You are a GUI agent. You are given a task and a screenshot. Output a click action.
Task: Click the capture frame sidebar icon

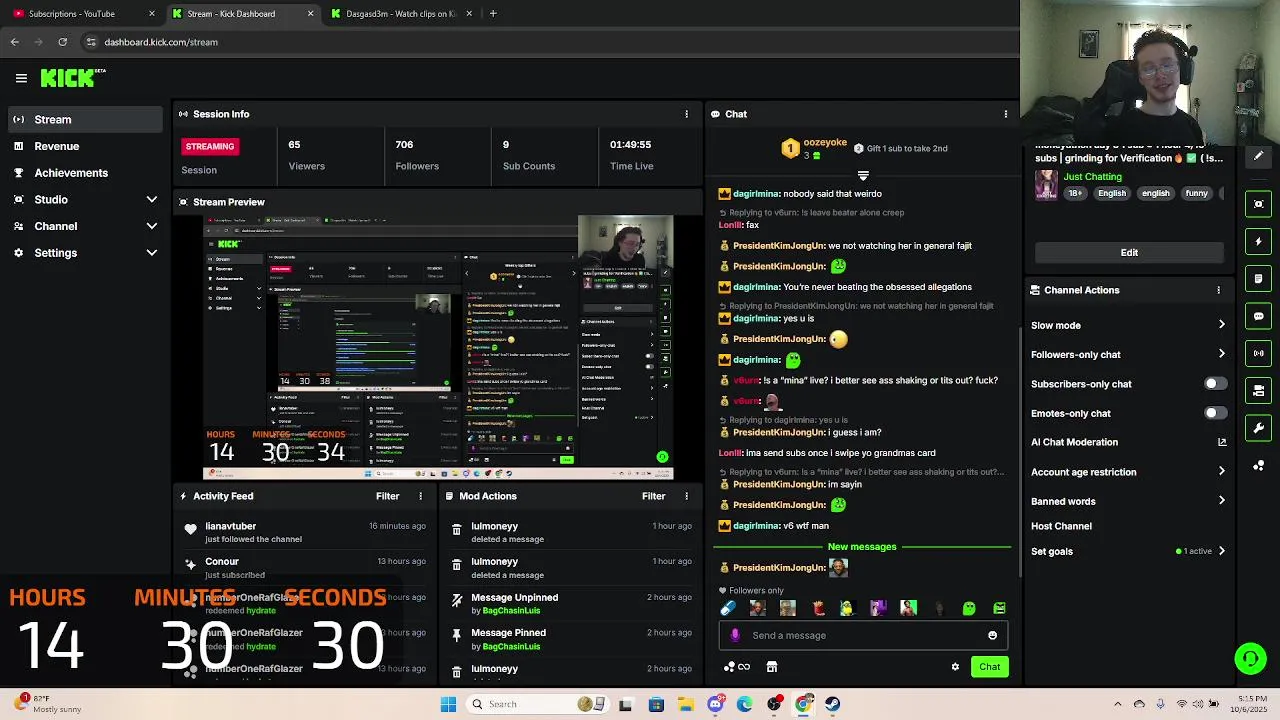(x=1258, y=204)
